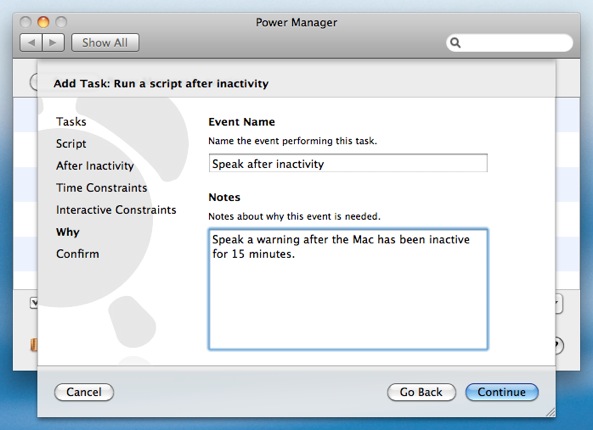Image resolution: width=593 pixels, height=430 pixels.
Task: Click the orange minimize window button
Action: 43,22
